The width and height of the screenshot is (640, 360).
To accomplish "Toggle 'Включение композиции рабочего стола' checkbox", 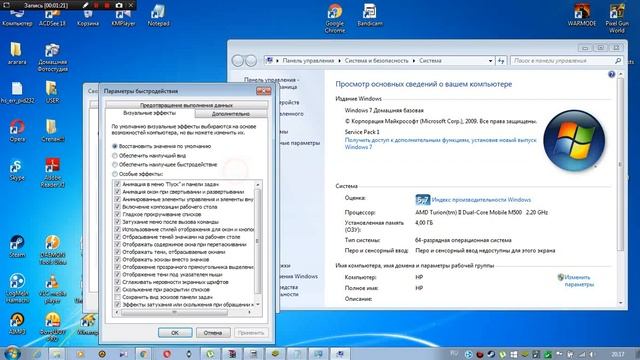I will point(118,207).
